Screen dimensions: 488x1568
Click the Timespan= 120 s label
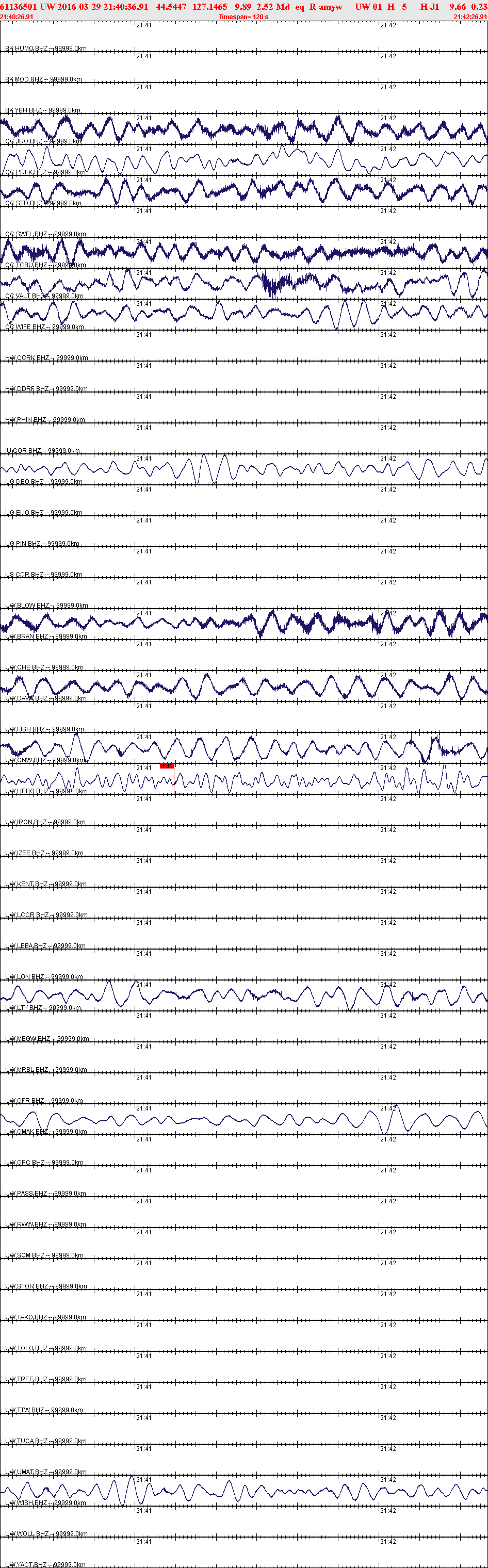click(x=243, y=17)
